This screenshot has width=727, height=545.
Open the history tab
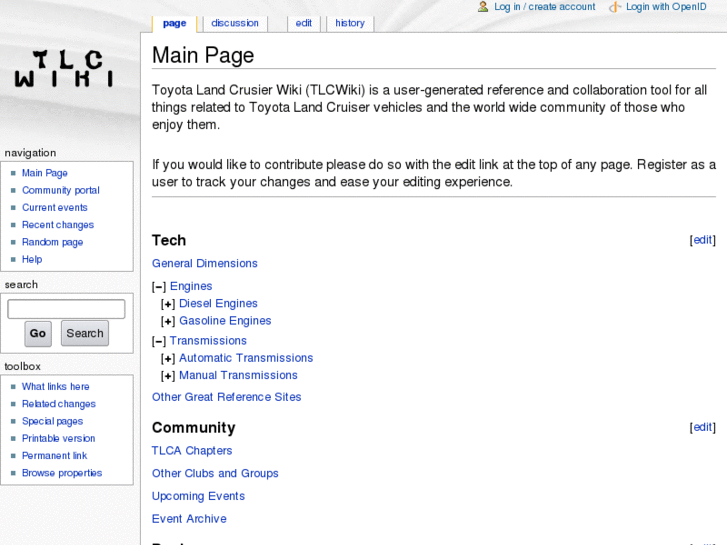(x=350, y=24)
